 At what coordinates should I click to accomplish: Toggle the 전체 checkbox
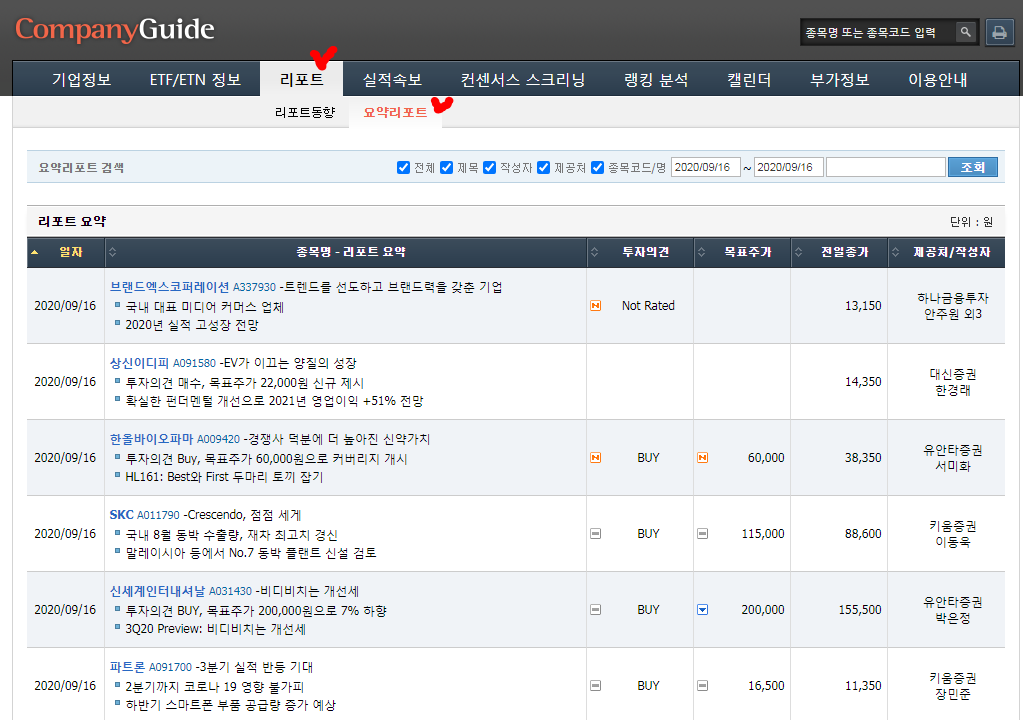[x=403, y=168]
